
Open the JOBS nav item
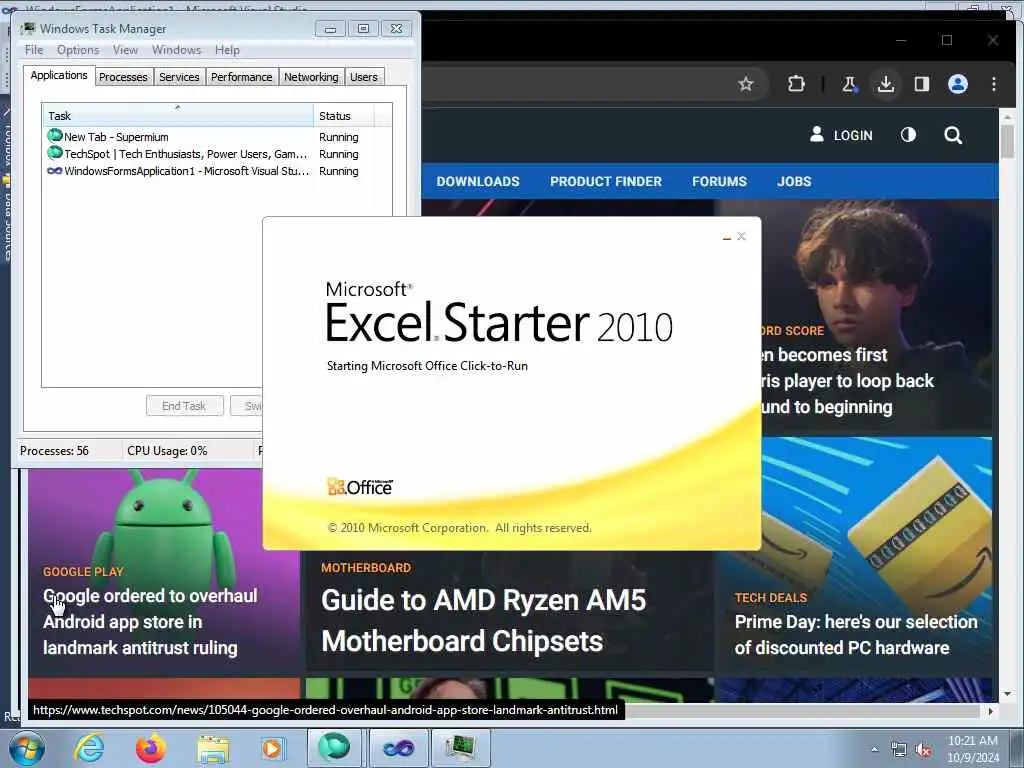(794, 182)
